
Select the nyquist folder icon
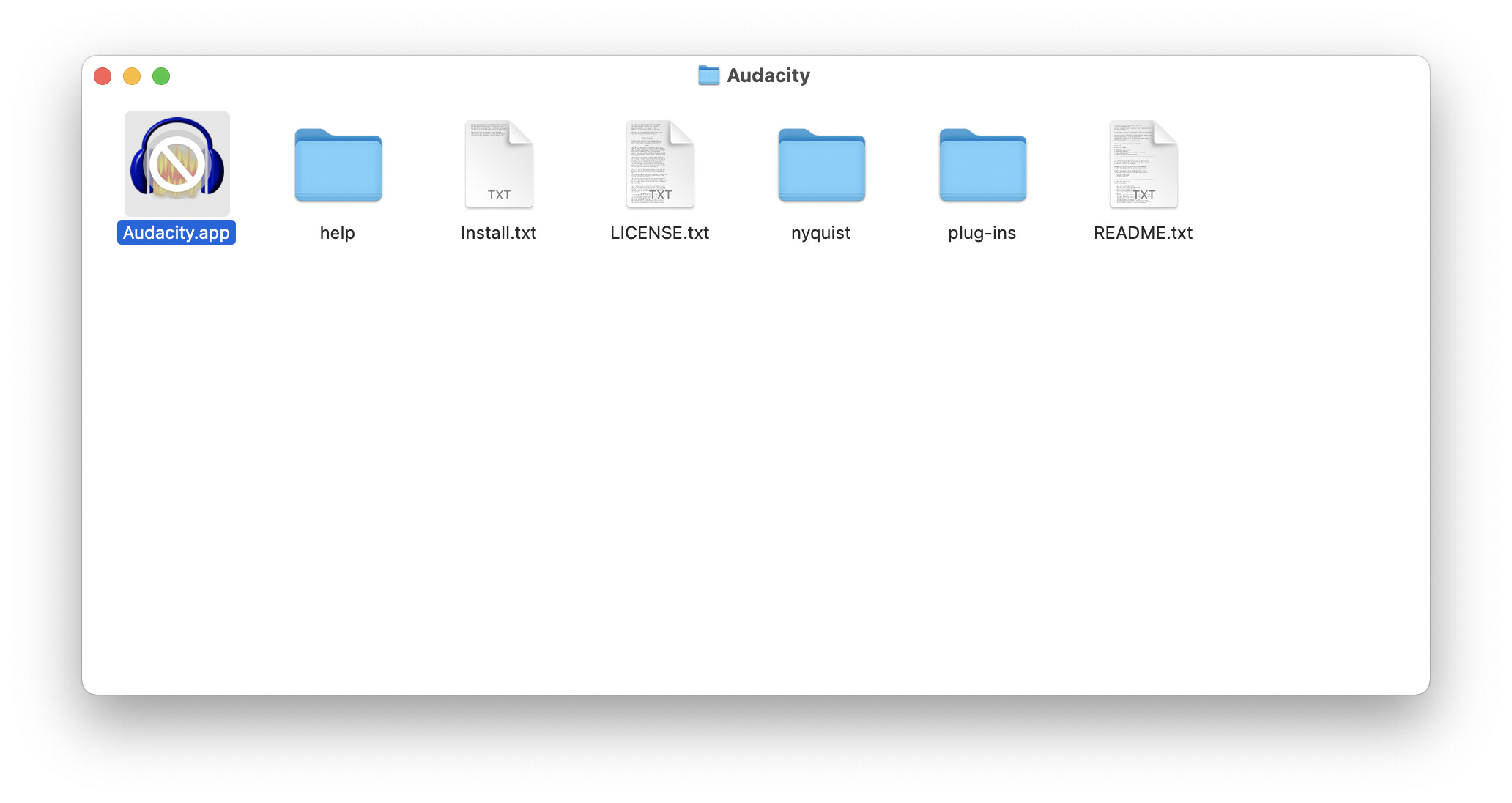(x=820, y=166)
